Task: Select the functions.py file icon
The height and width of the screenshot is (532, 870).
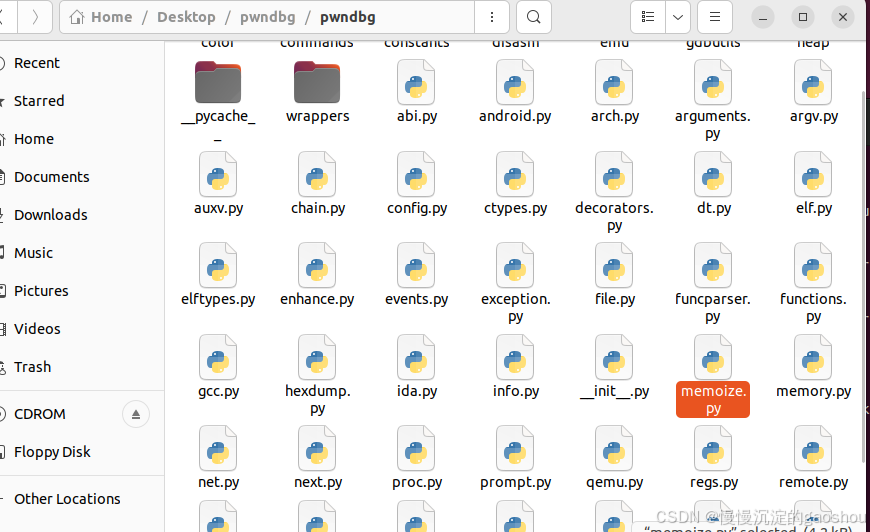Action: click(x=813, y=266)
